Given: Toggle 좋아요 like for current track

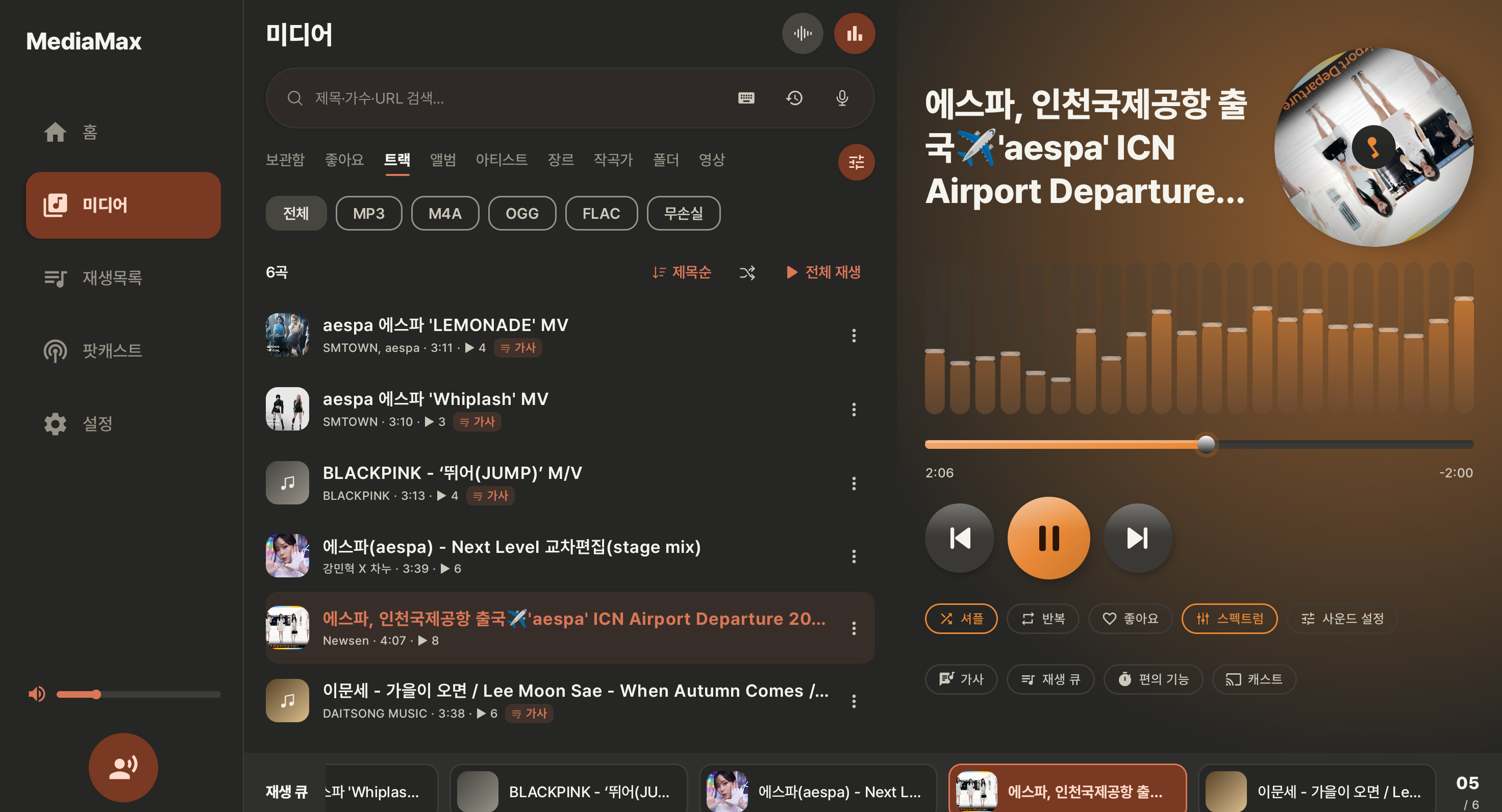Looking at the screenshot, I should (1130, 619).
